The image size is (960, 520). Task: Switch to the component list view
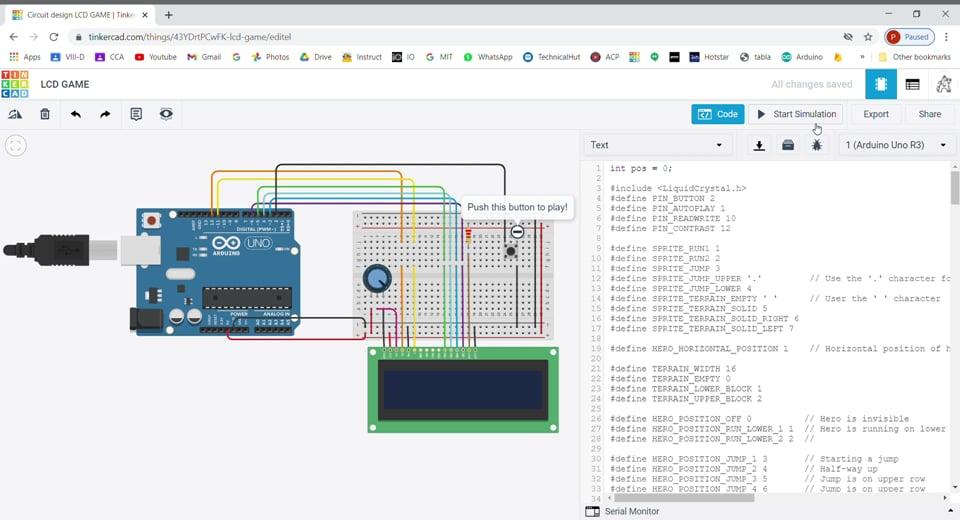coord(912,85)
